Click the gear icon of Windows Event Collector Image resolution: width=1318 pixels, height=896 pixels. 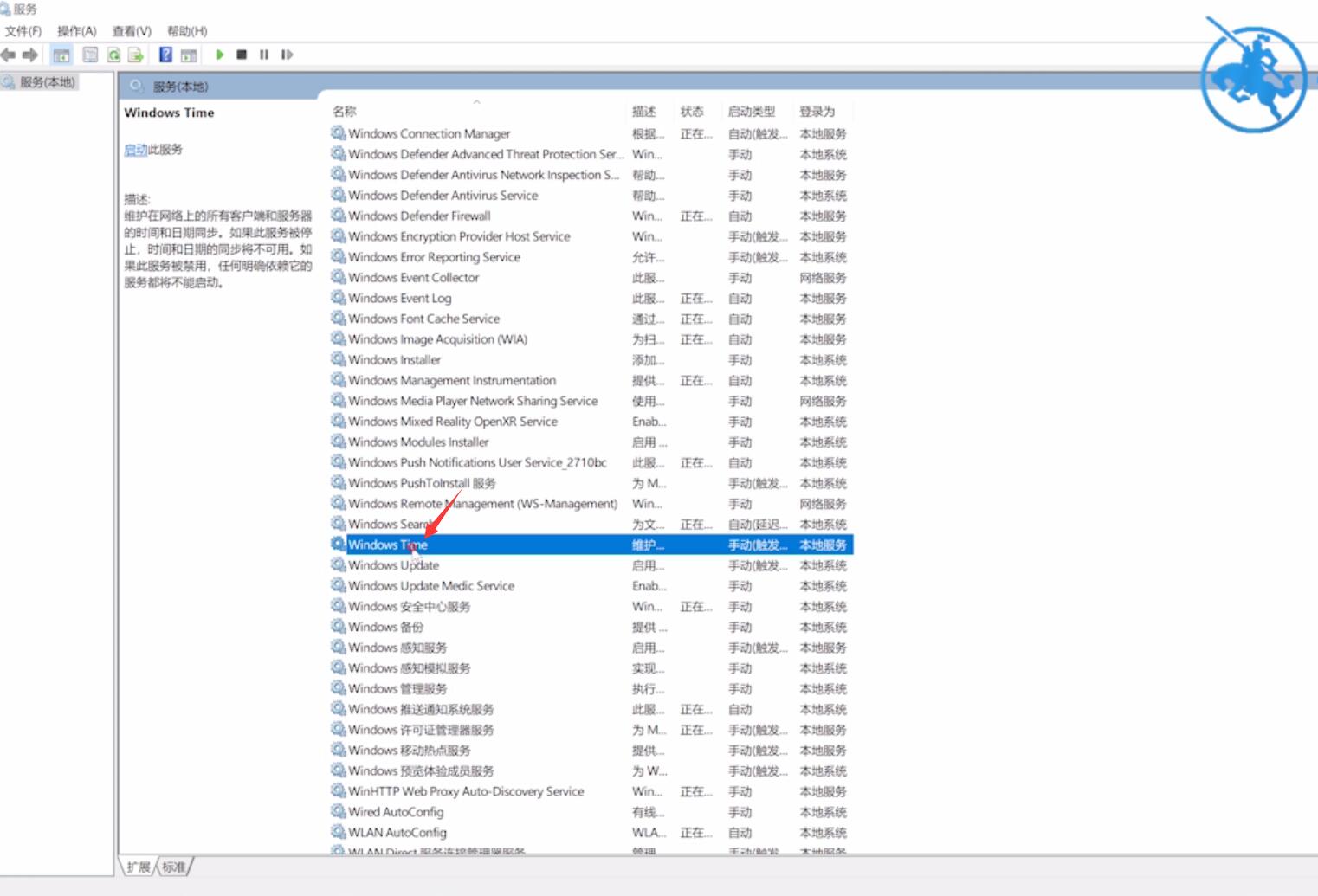339,277
